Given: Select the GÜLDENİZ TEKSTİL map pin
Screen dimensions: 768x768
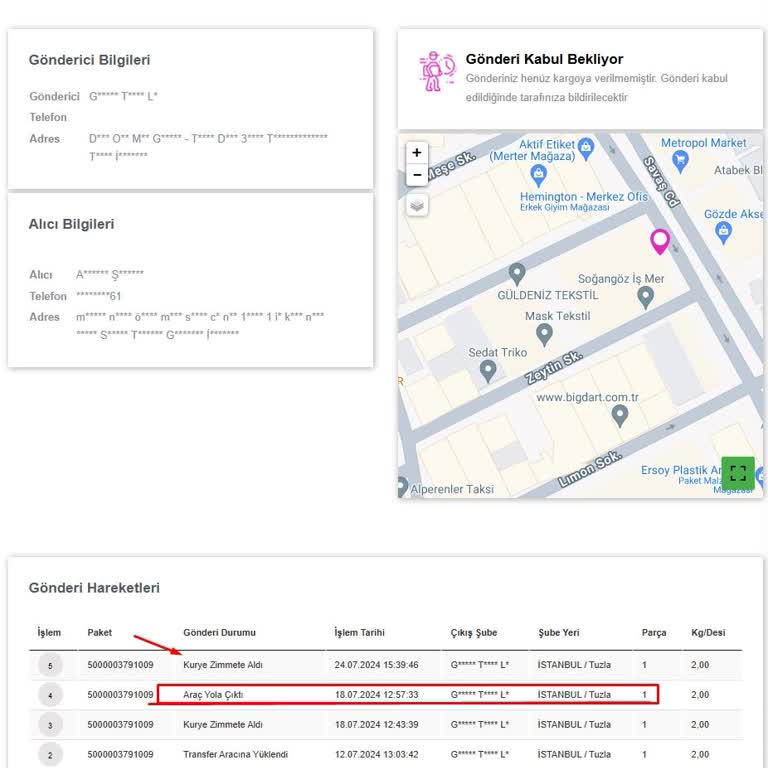Looking at the screenshot, I should tap(516, 273).
